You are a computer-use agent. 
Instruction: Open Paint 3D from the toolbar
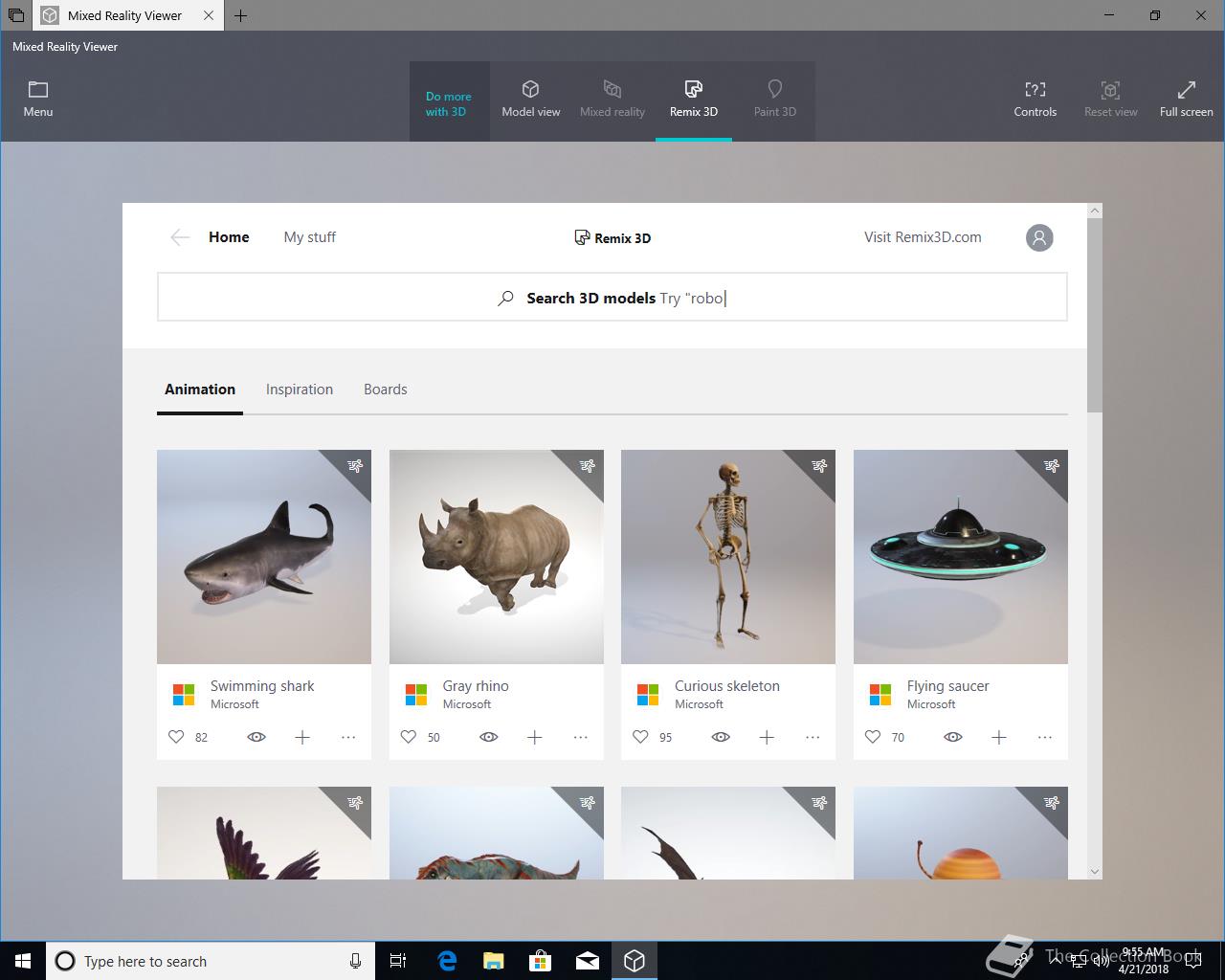[775, 100]
